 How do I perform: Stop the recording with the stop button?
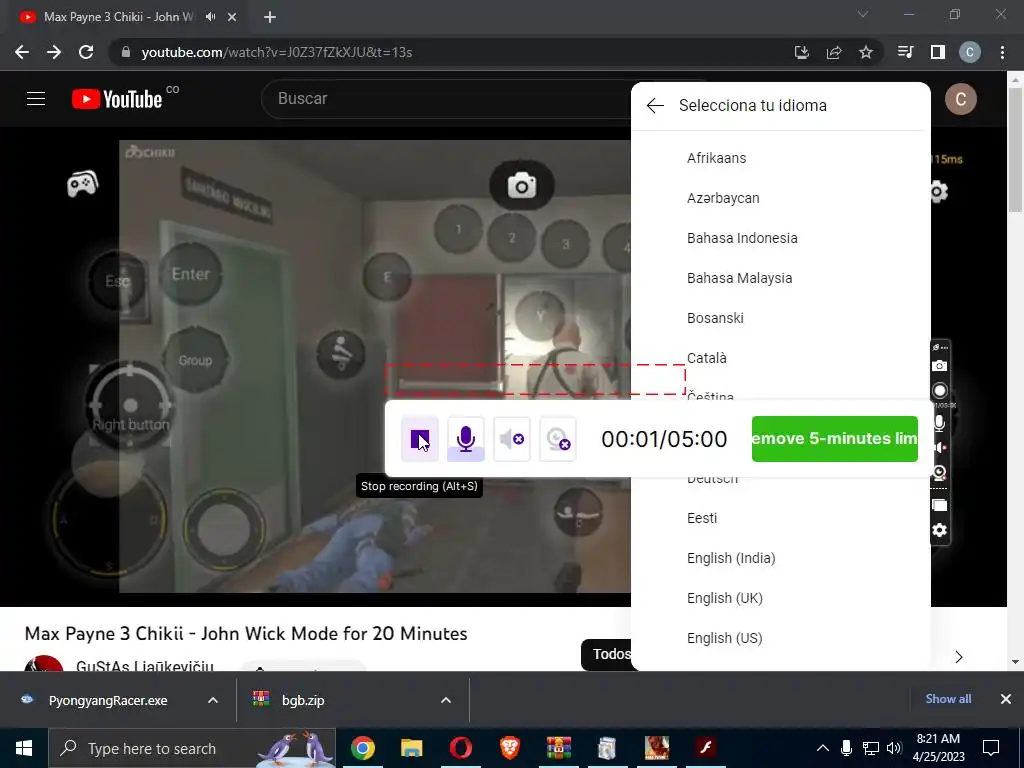click(419, 439)
